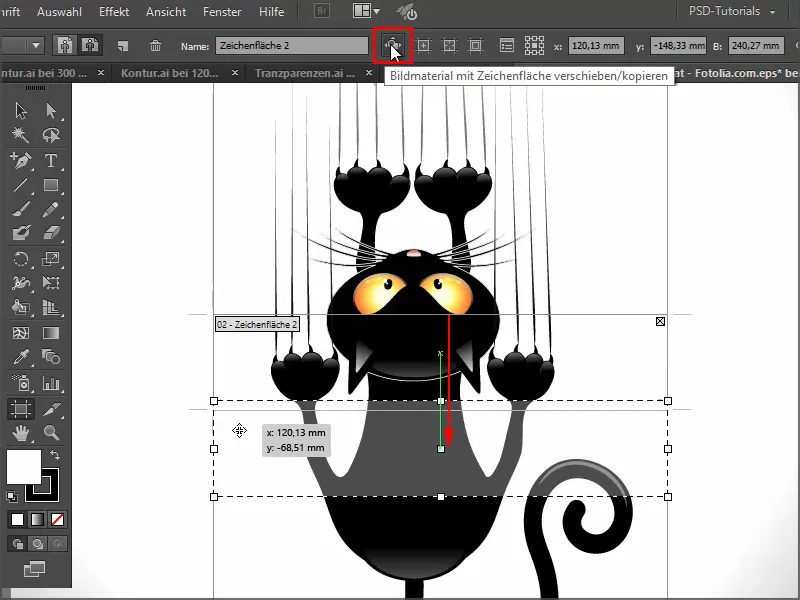800x600 pixels.
Task: Choose the Eyedropper tool
Action: tap(21, 357)
